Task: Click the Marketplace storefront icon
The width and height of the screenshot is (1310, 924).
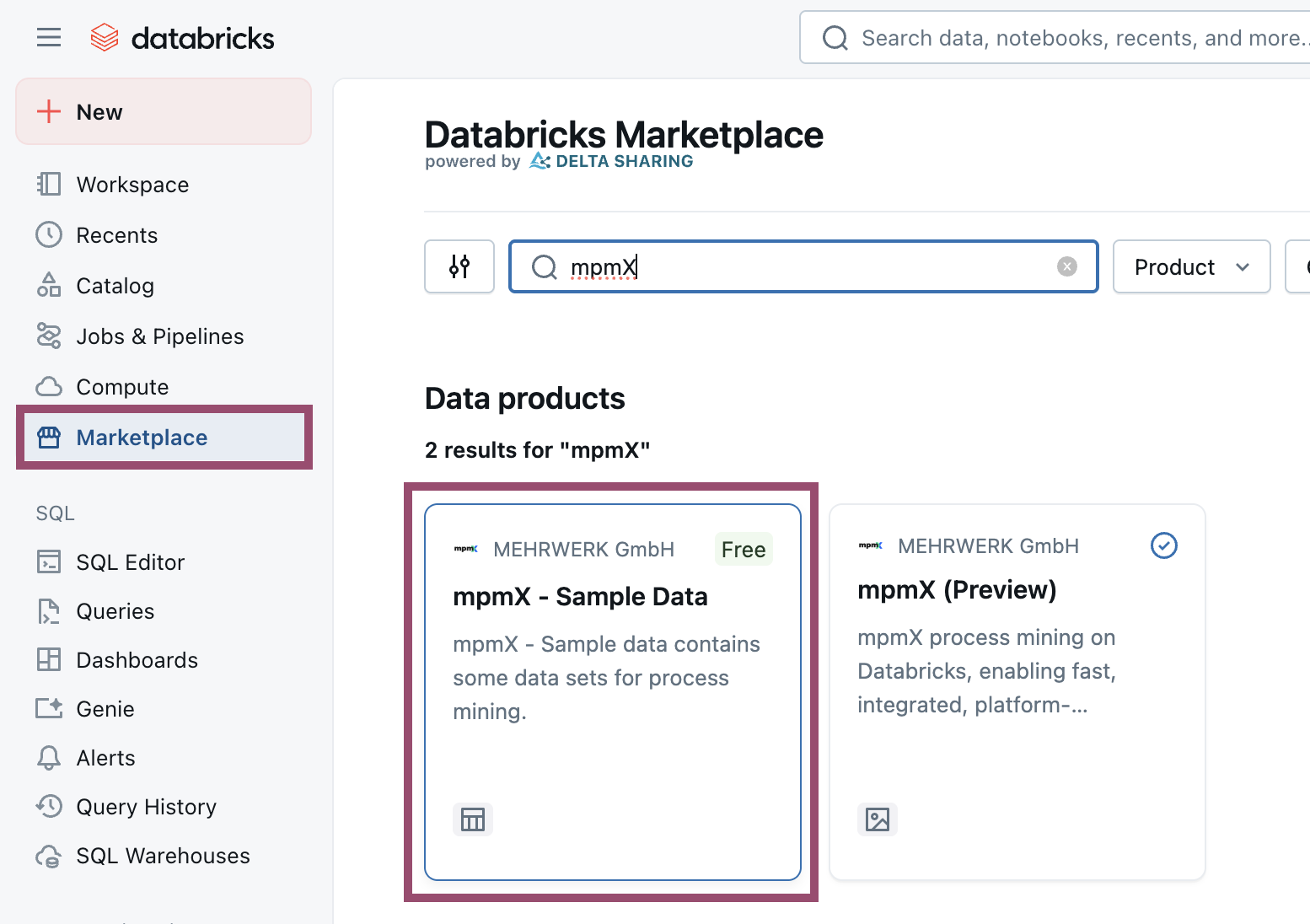Action: [49, 437]
